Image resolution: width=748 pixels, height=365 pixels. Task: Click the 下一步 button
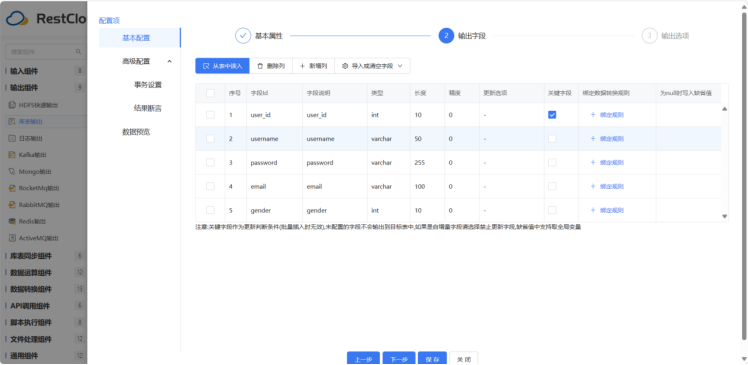coord(399,359)
